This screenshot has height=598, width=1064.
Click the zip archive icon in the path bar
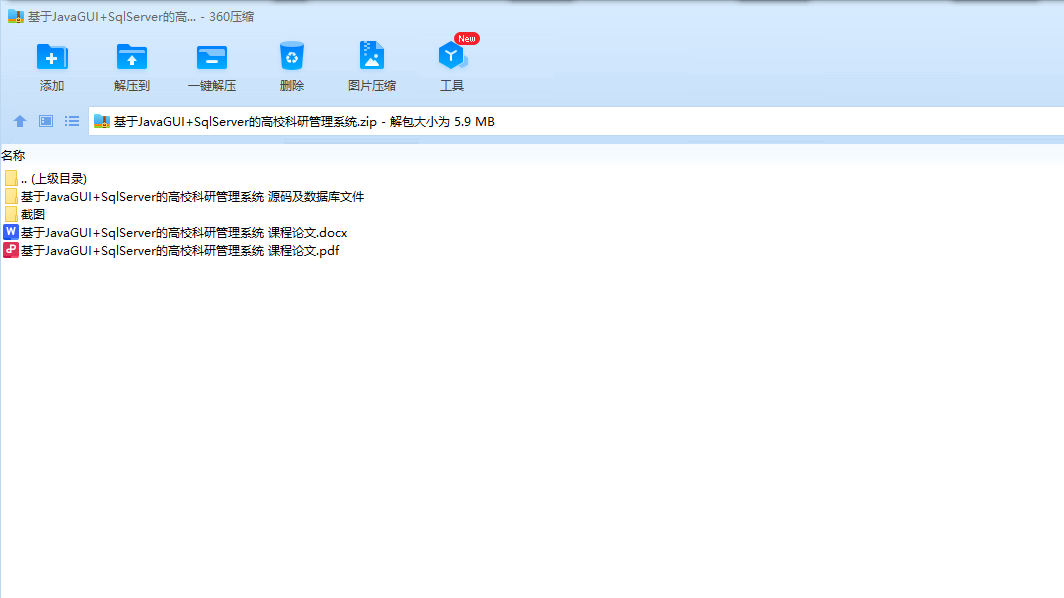[x=102, y=122]
